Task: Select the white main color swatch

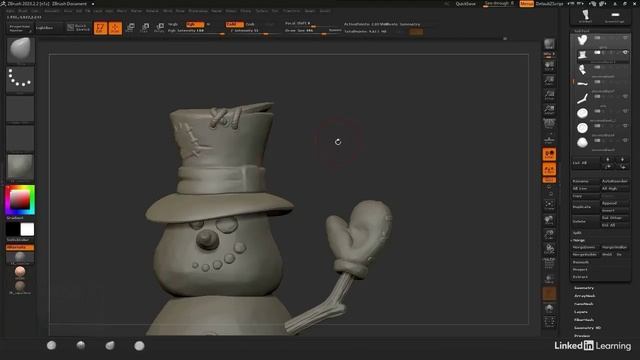Action: coord(27,229)
